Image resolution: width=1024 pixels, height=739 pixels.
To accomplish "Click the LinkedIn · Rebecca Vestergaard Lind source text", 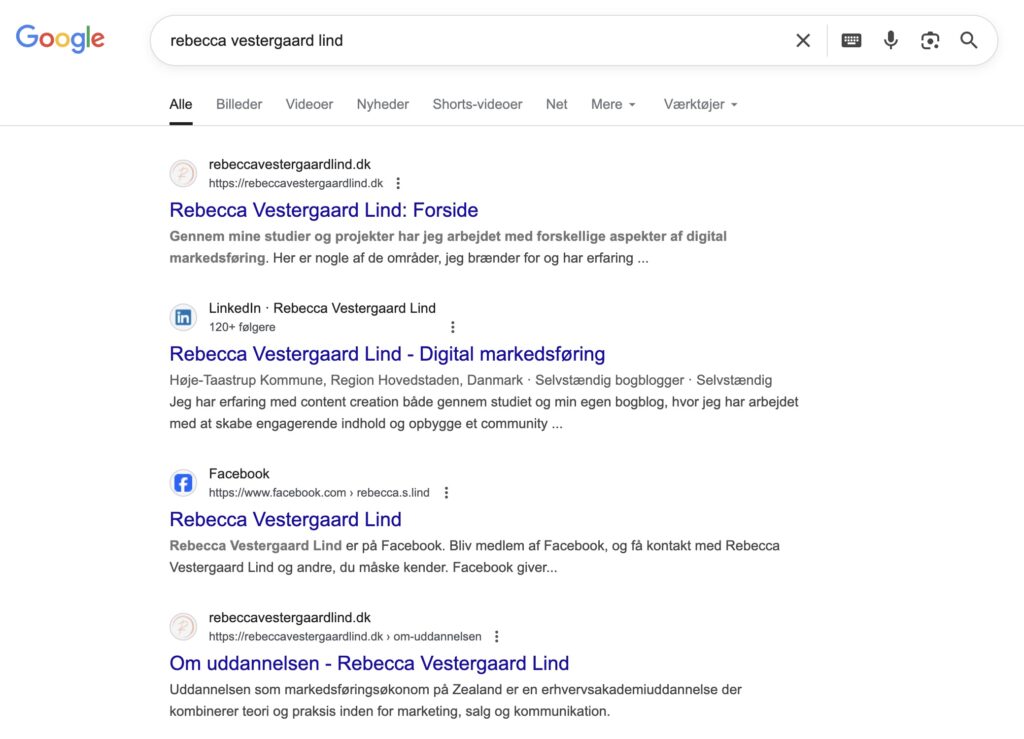I will click(322, 308).
